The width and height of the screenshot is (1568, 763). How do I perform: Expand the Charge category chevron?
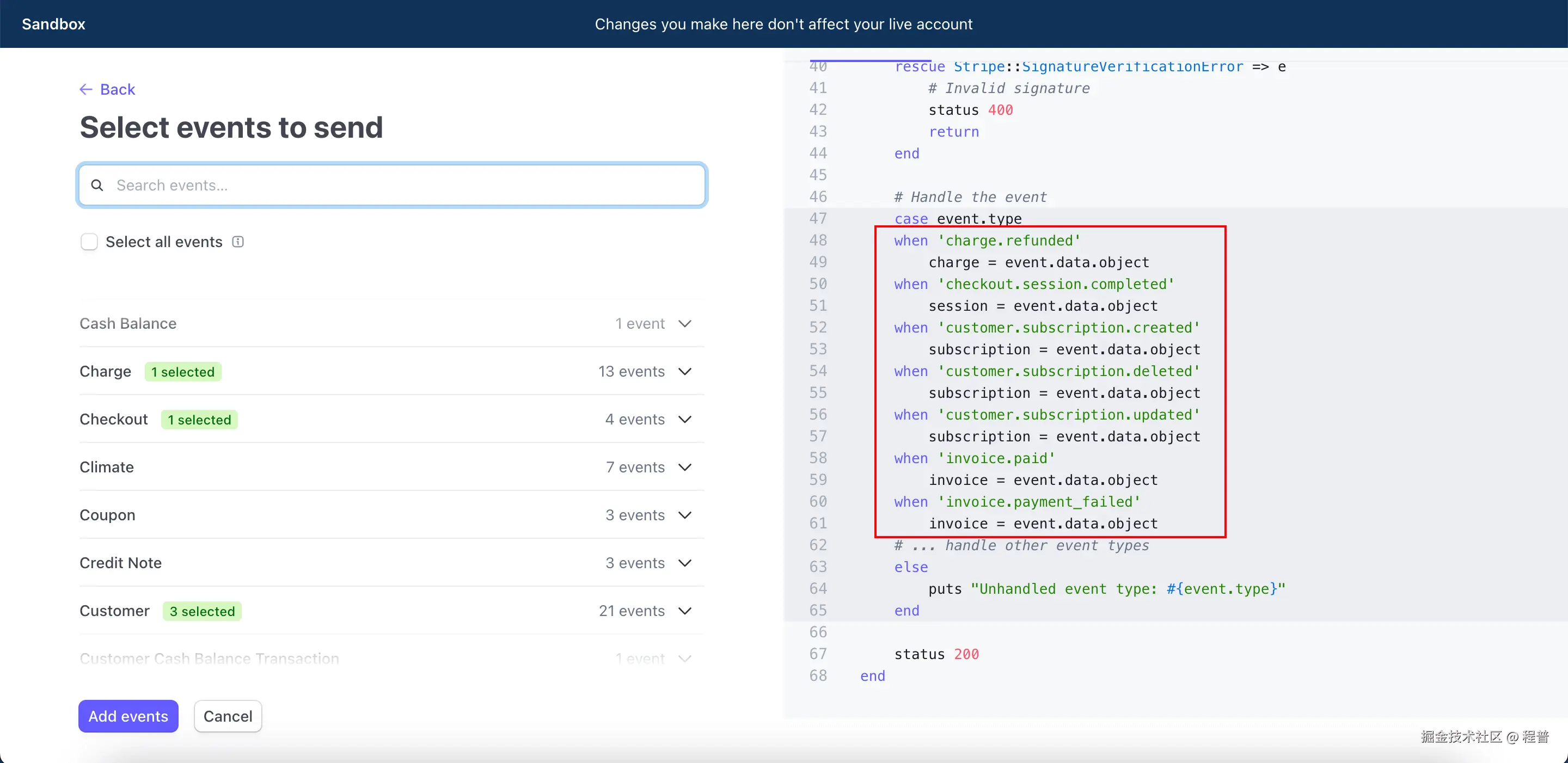(x=685, y=371)
